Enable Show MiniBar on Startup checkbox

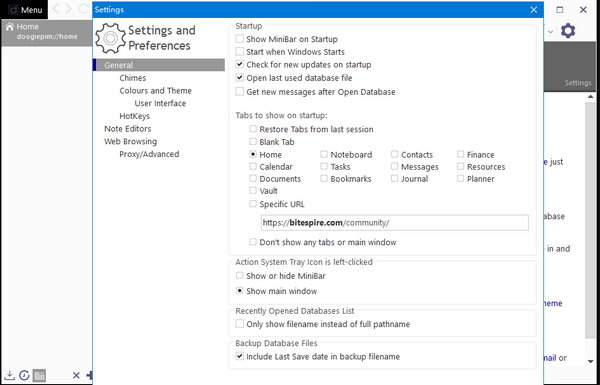pos(240,39)
